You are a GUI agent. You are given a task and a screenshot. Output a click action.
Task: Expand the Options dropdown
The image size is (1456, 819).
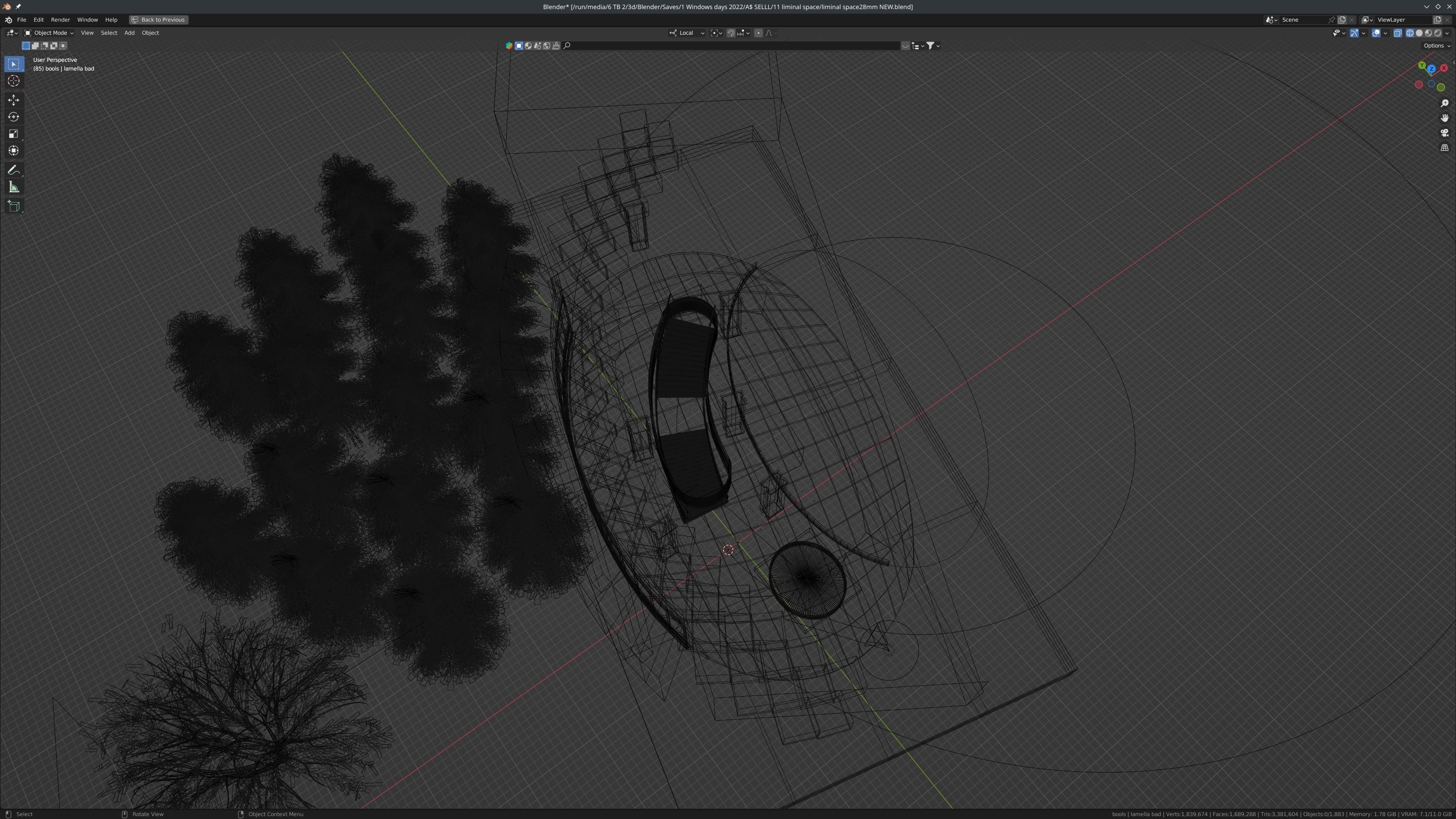(x=1436, y=46)
